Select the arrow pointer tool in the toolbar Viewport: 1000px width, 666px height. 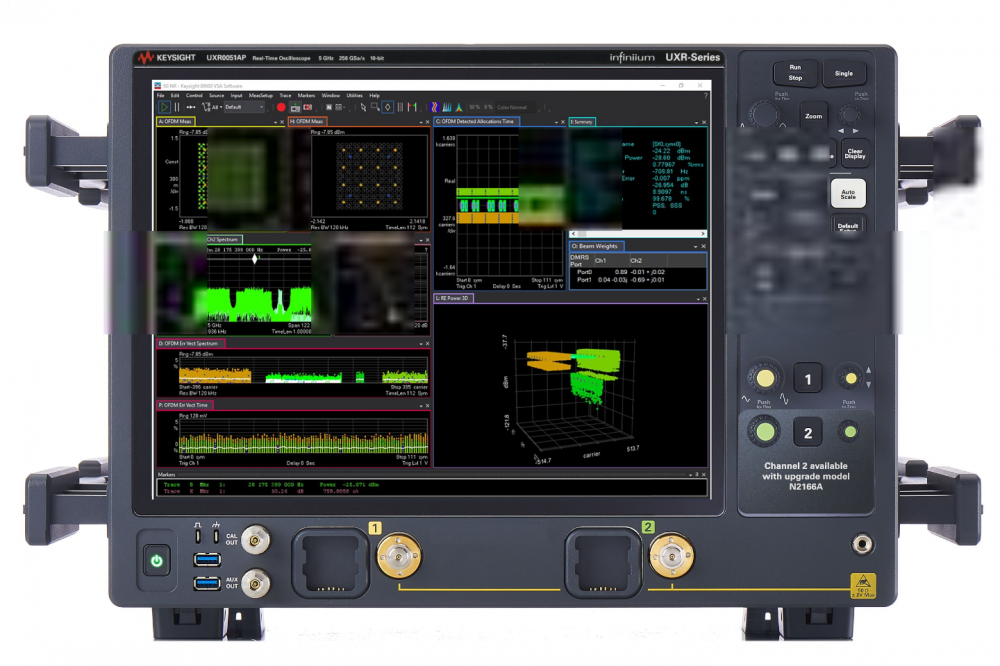click(363, 107)
